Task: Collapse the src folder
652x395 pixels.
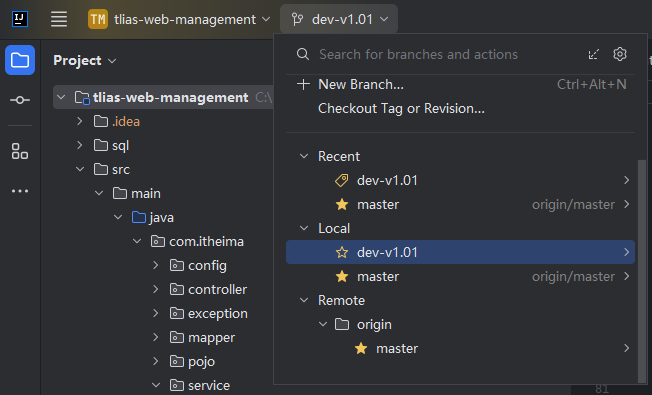Action: [x=80, y=169]
